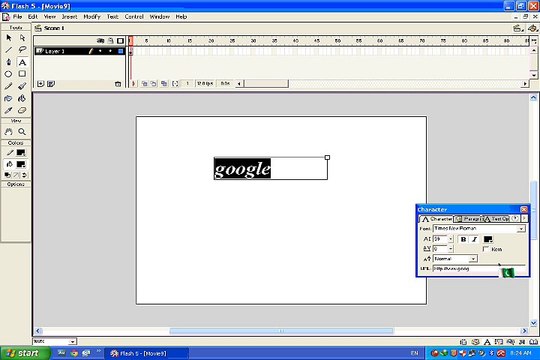The width and height of the screenshot is (540, 360).
Task: Pick fill color swatch in toolbox
Action: 21,164
